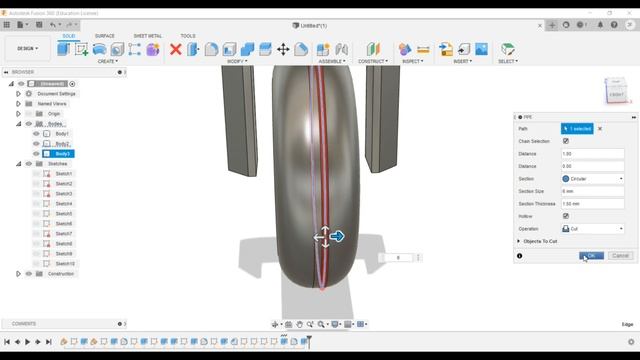
Task: Open the Help question mark icon
Action: tap(614, 25)
